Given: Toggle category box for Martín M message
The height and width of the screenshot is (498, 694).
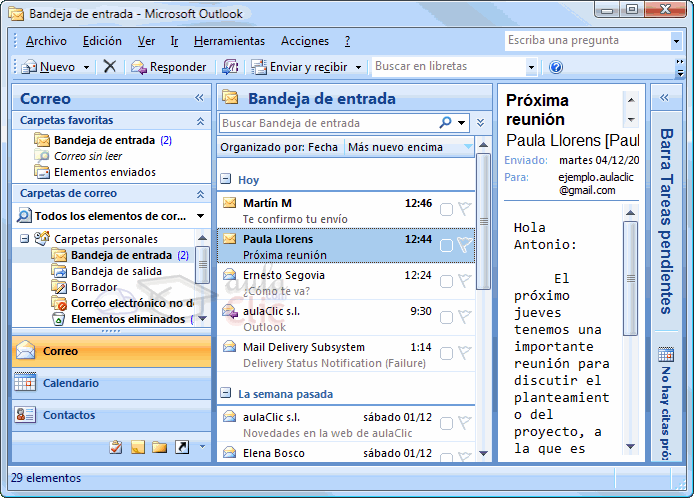Looking at the screenshot, I should tap(446, 209).
